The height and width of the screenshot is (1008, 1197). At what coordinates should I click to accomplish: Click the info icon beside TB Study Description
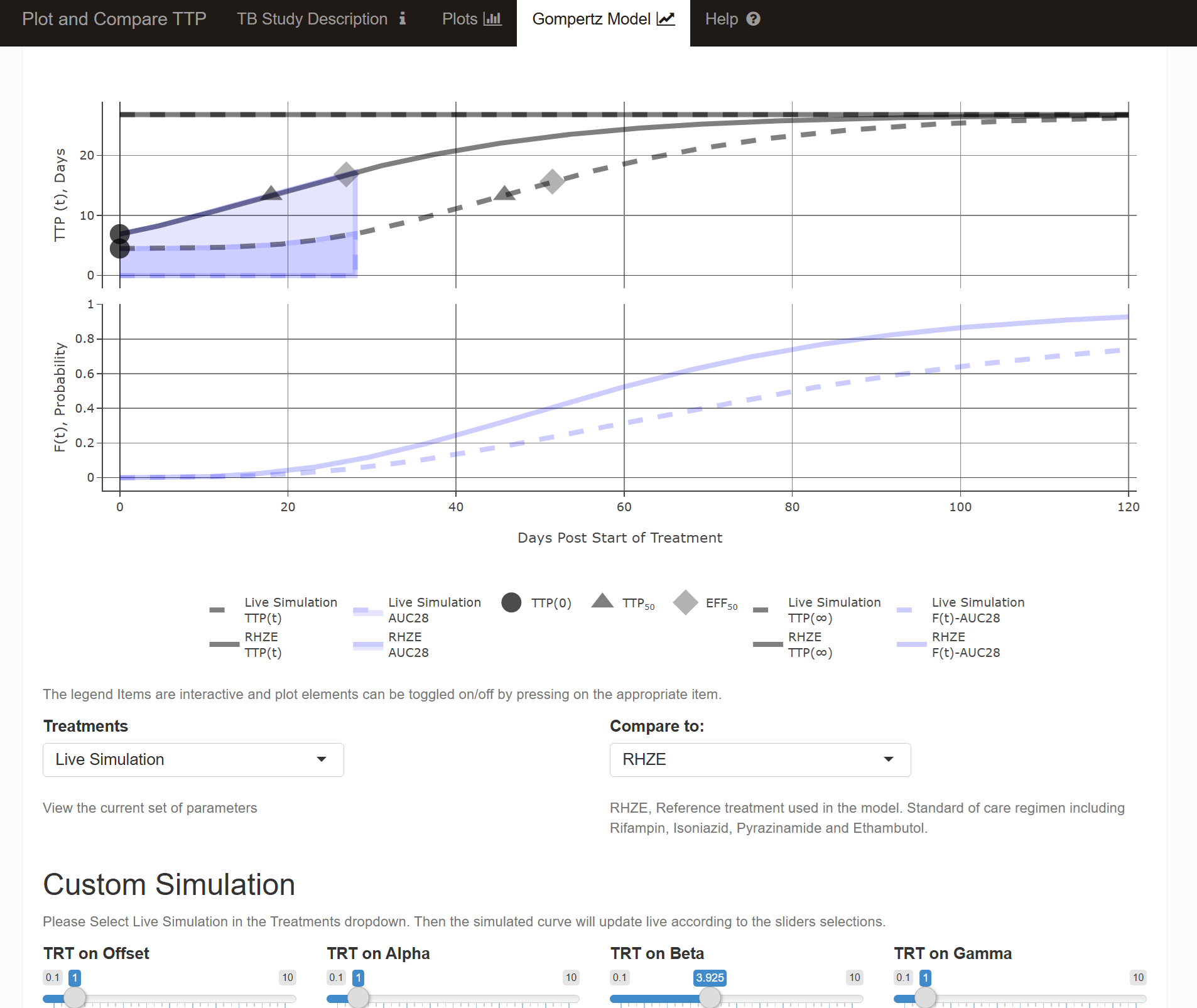(x=403, y=19)
